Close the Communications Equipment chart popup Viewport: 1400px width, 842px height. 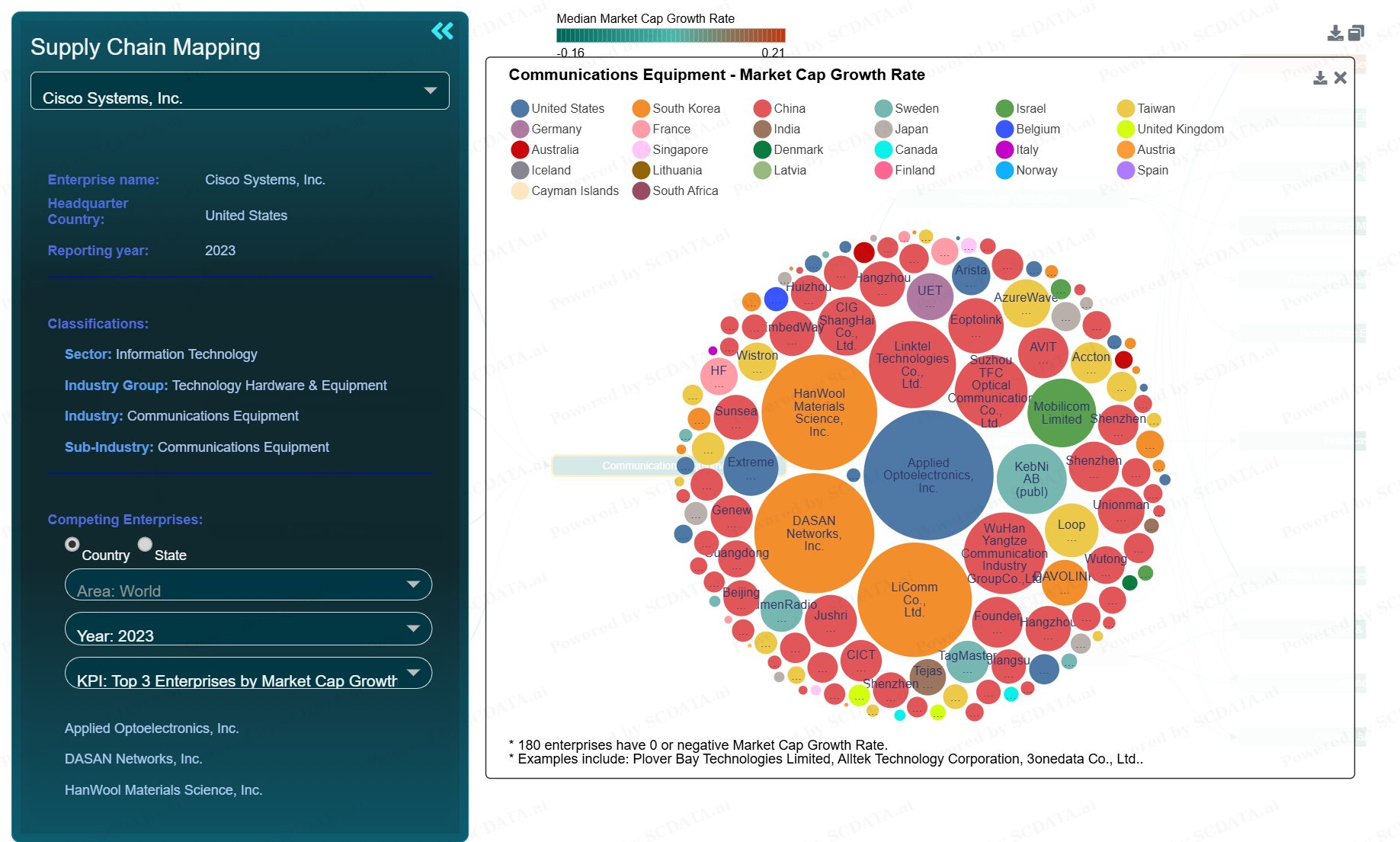point(1341,78)
